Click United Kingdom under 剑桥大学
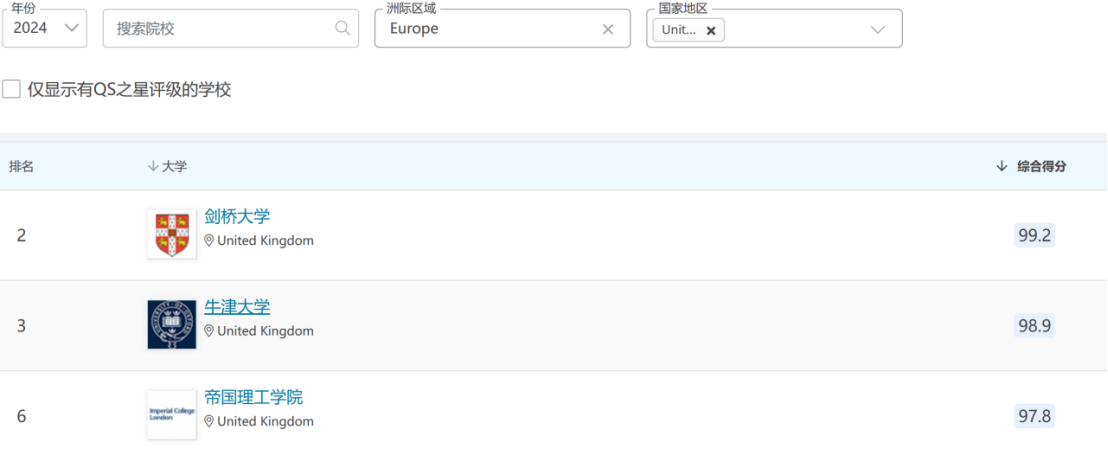Screen dimensions: 1108x455 (266, 241)
